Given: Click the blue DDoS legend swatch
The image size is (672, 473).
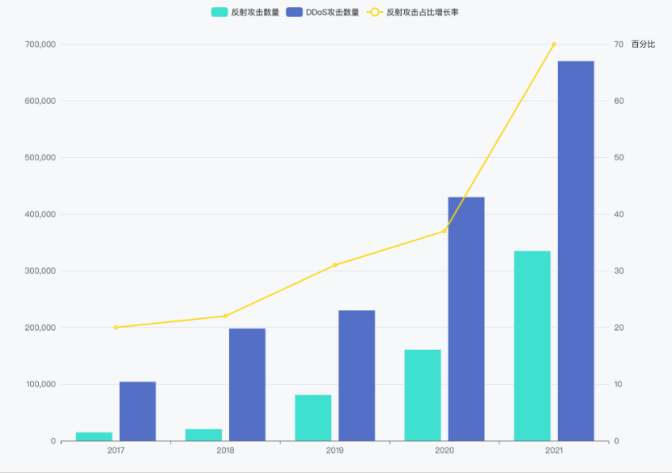Looking at the screenshot, I should pyautogui.click(x=294, y=12).
